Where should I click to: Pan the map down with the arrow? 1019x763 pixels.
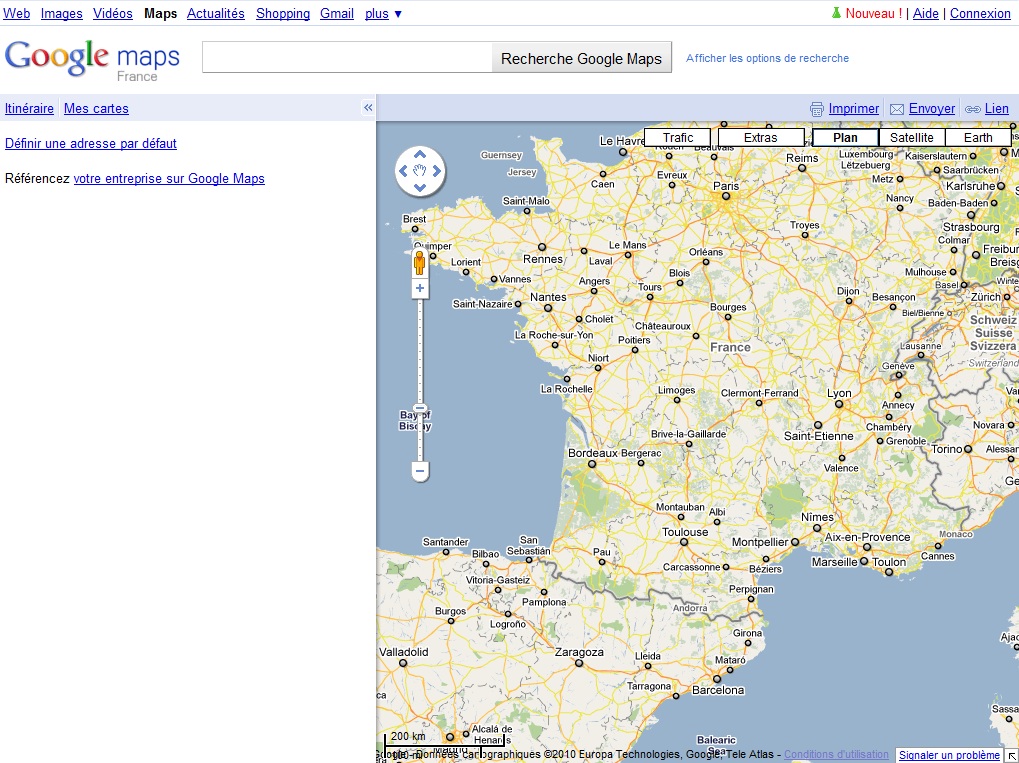420,187
